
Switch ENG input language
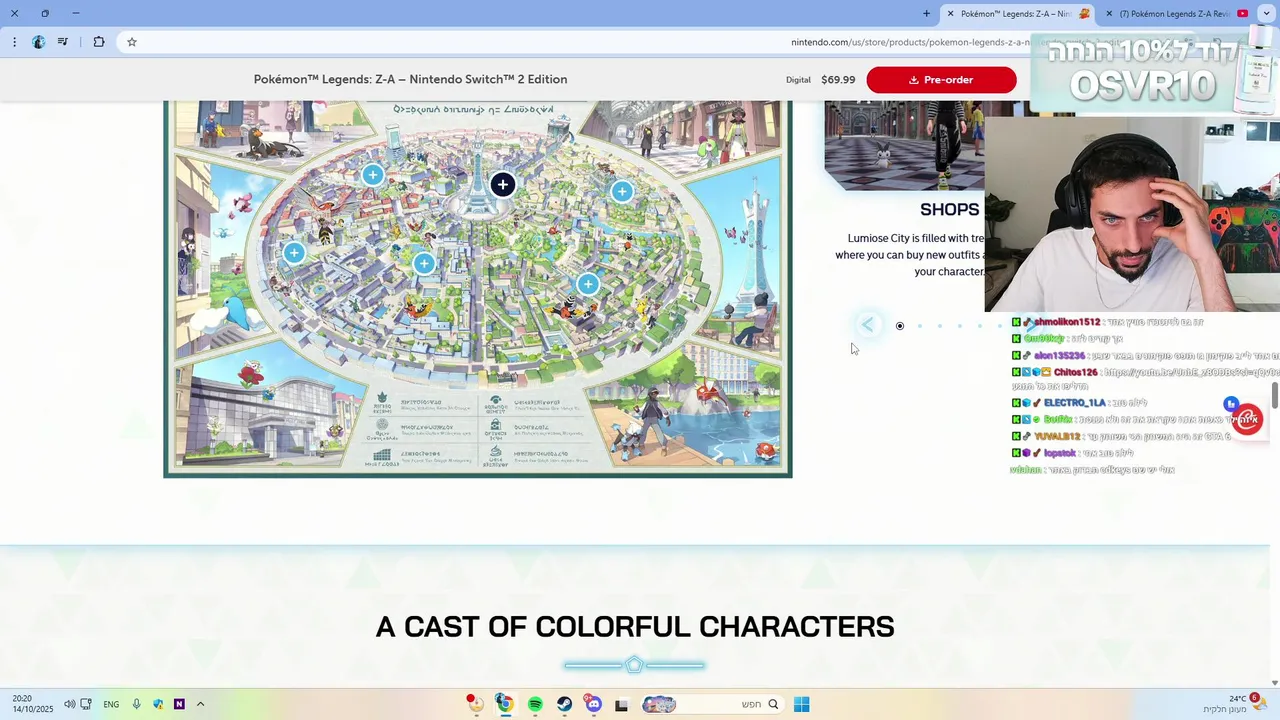pos(111,704)
